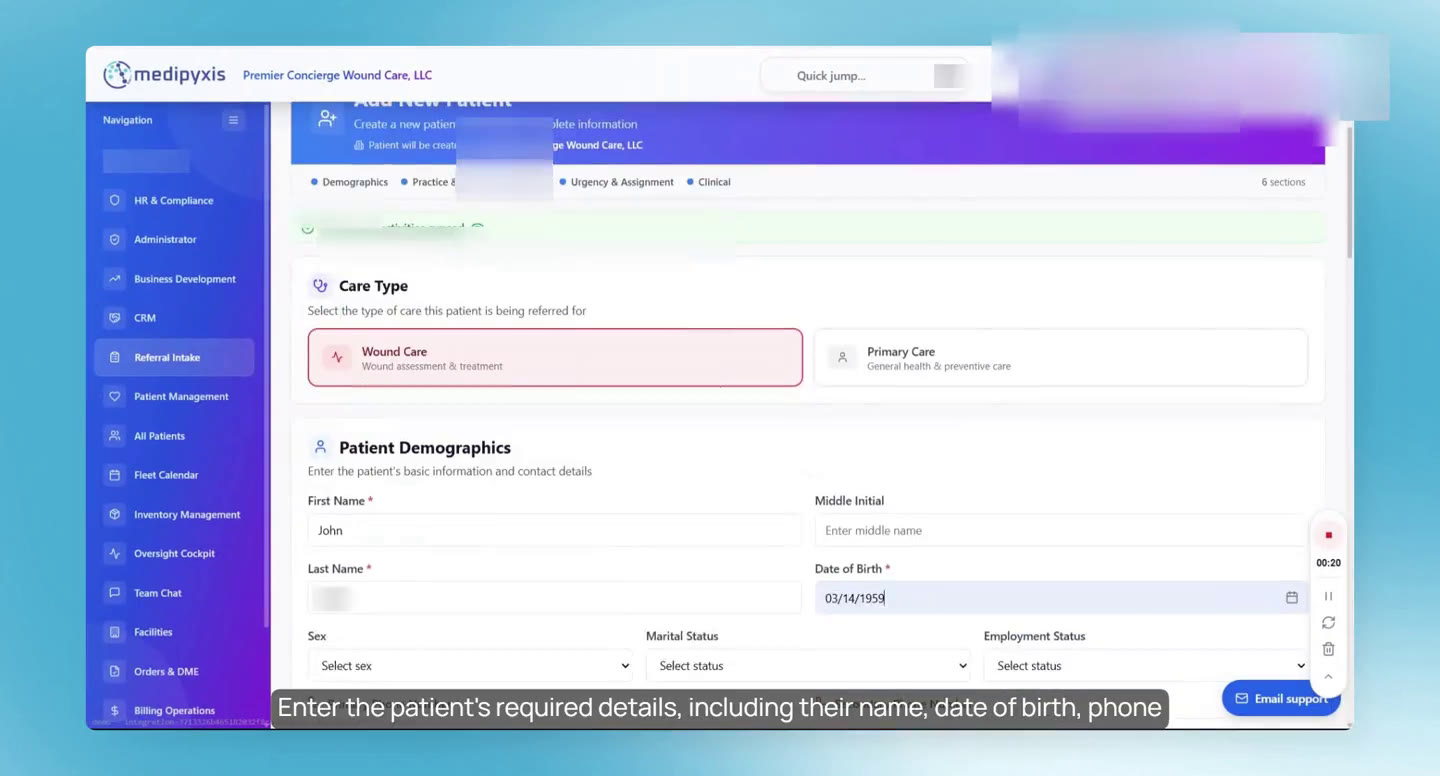Click the Fleet Calendar icon
The width and height of the screenshot is (1440, 776).
[114, 475]
